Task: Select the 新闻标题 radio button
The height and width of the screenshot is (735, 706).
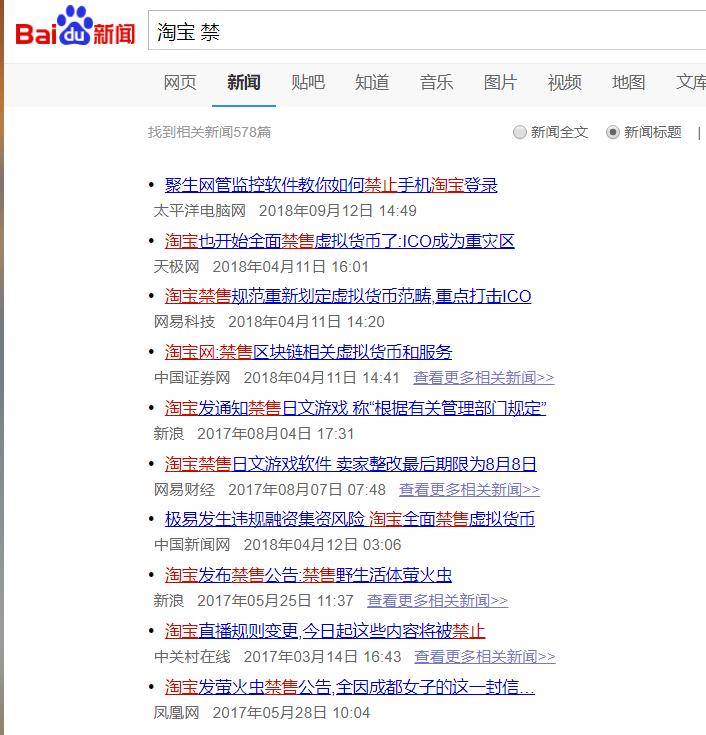Action: (x=613, y=133)
